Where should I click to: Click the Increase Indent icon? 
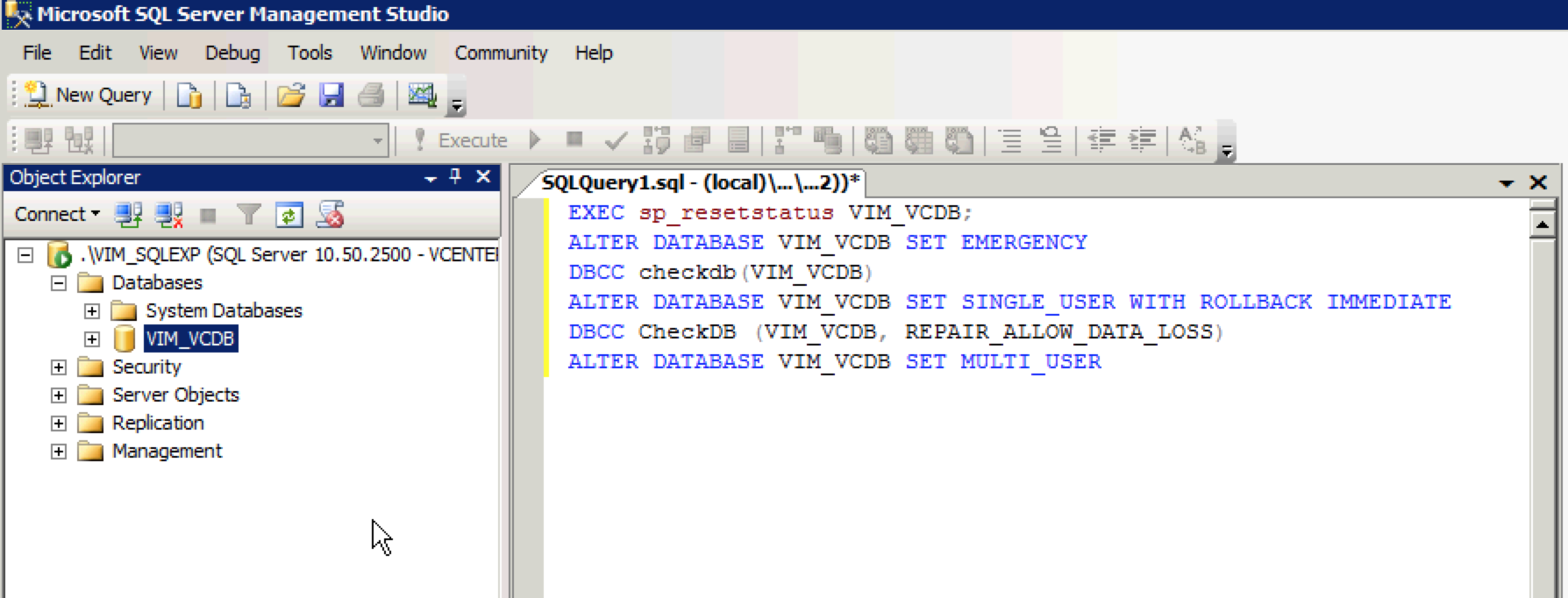(1142, 140)
